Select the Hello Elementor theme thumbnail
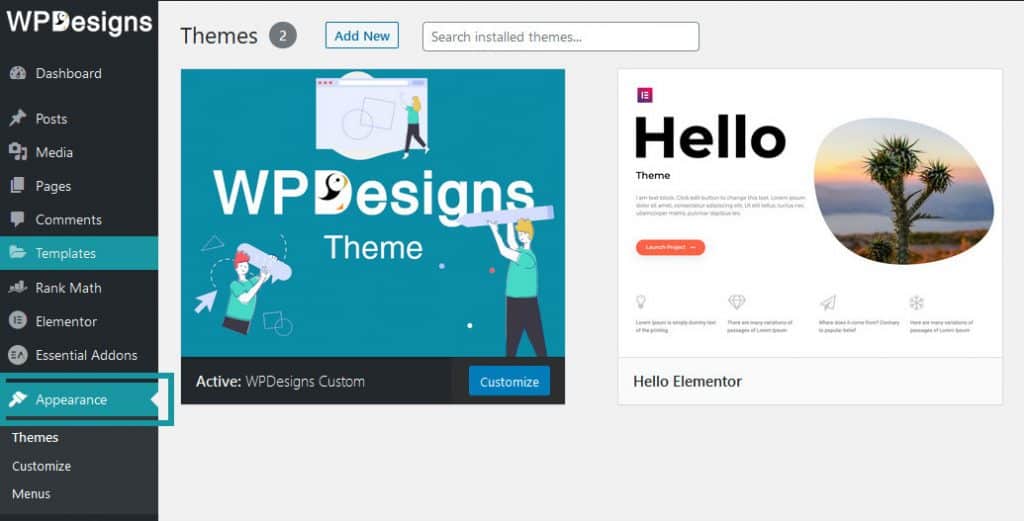Viewport: 1024px width, 521px height. click(810, 213)
